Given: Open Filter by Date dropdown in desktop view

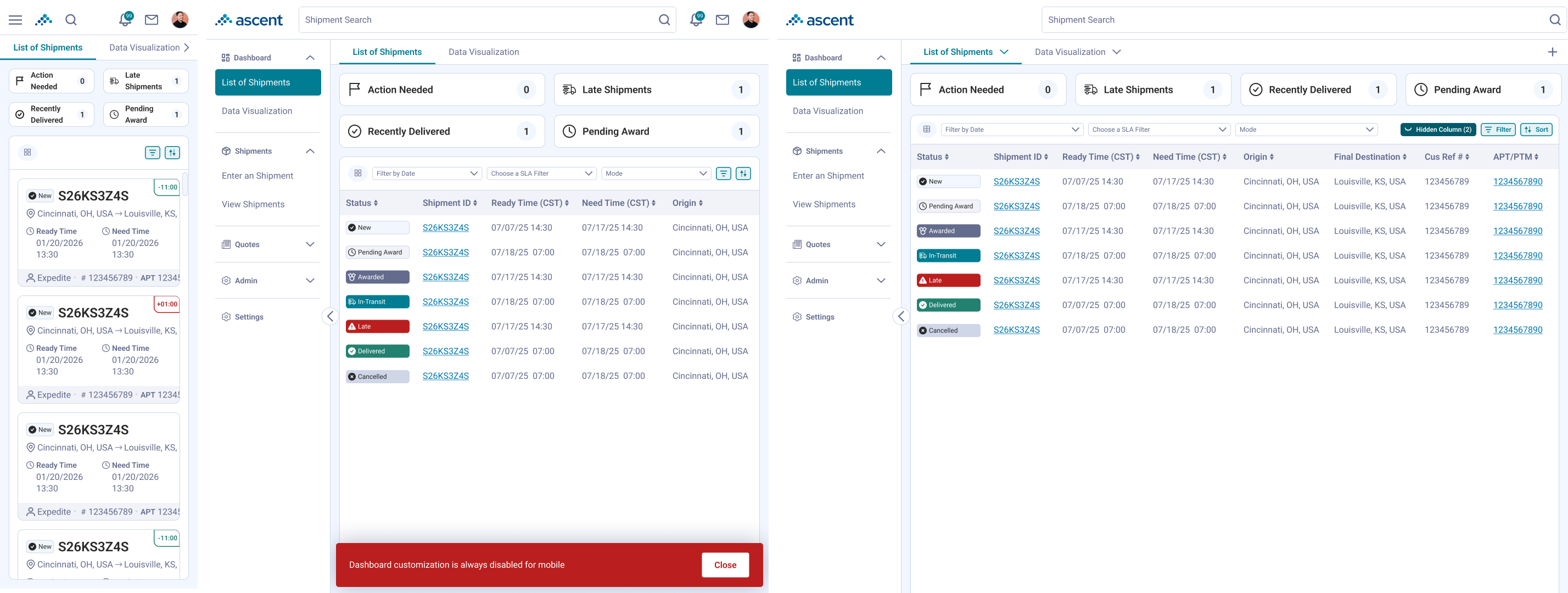Looking at the screenshot, I should click(x=1012, y=129).
